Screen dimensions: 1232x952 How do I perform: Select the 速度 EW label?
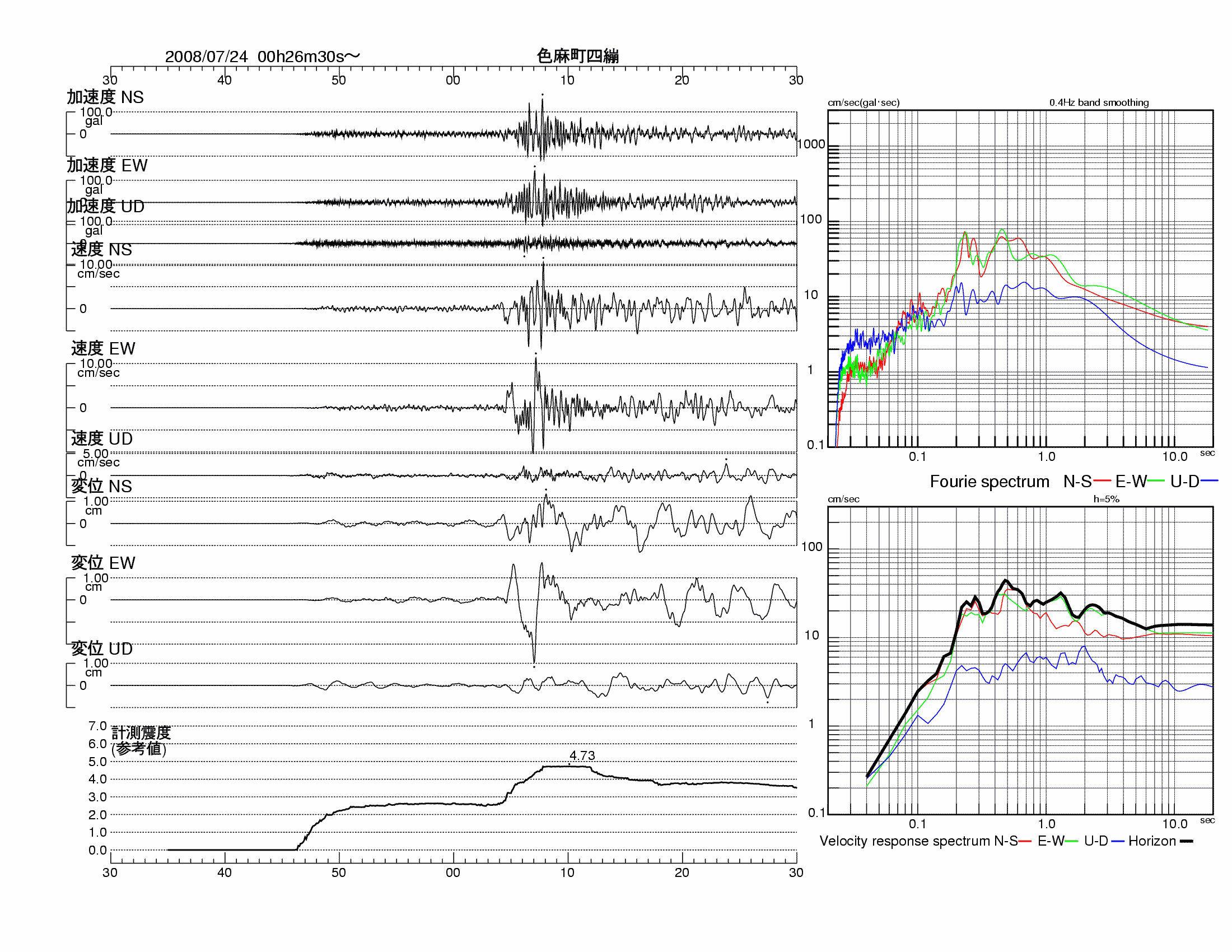click(103, 348)
